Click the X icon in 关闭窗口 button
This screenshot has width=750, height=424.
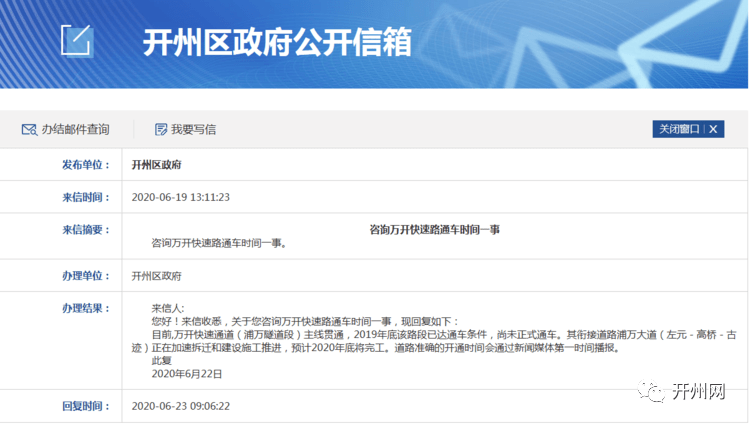pos(713,129)
